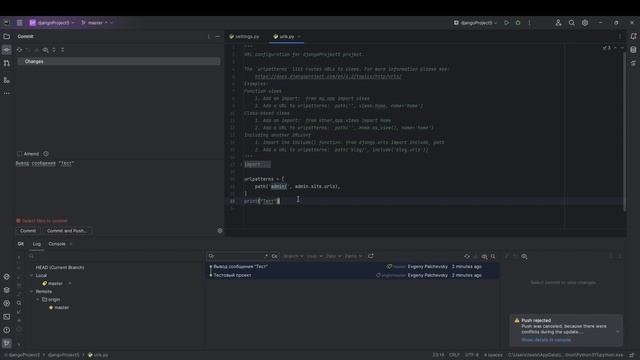Select HEAD (Current Branch) in branches tree
The width and height of the screenshot is (640, 360).
click(x=60, y=267)
